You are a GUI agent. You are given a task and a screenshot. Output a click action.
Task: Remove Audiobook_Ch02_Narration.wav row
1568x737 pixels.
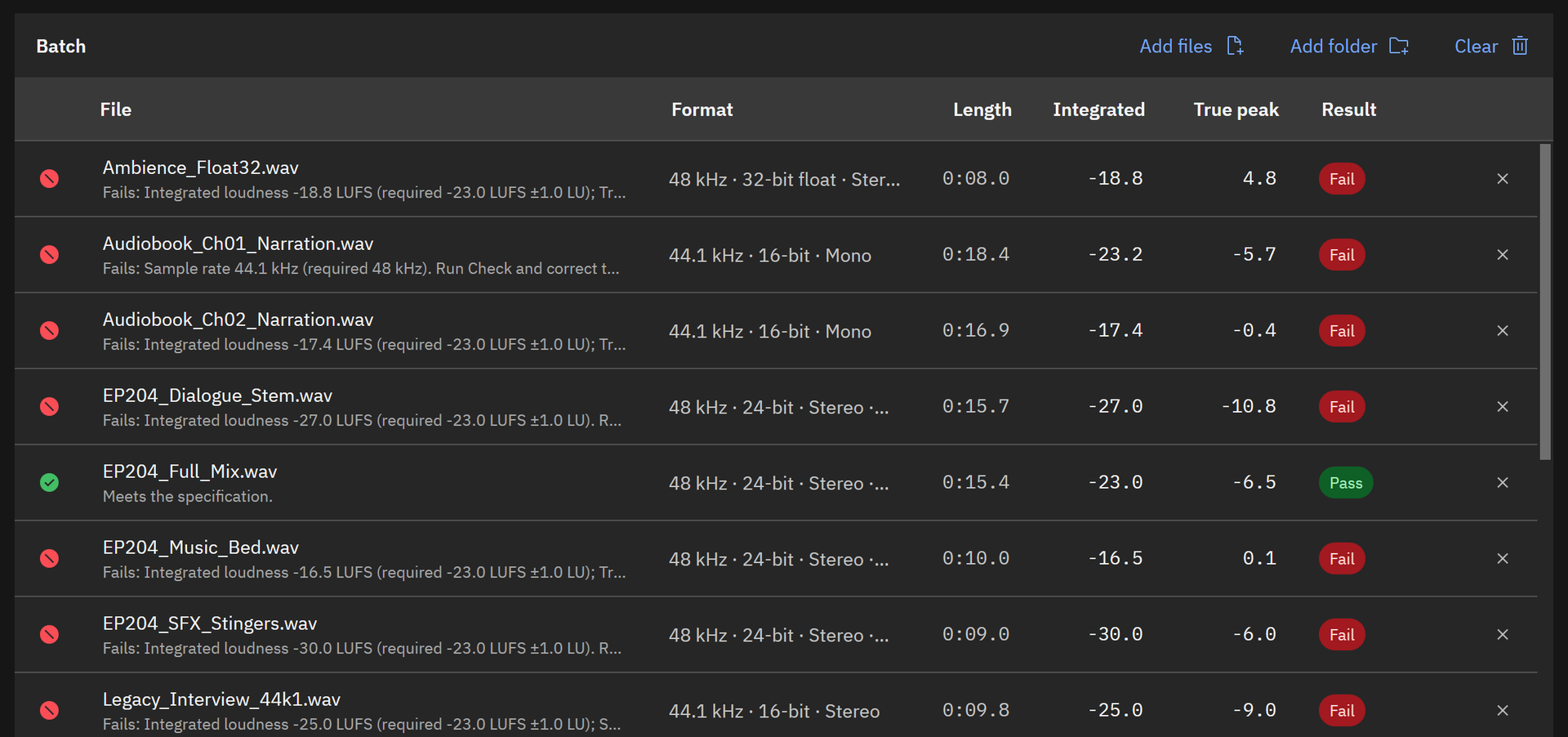[1503, 331]
